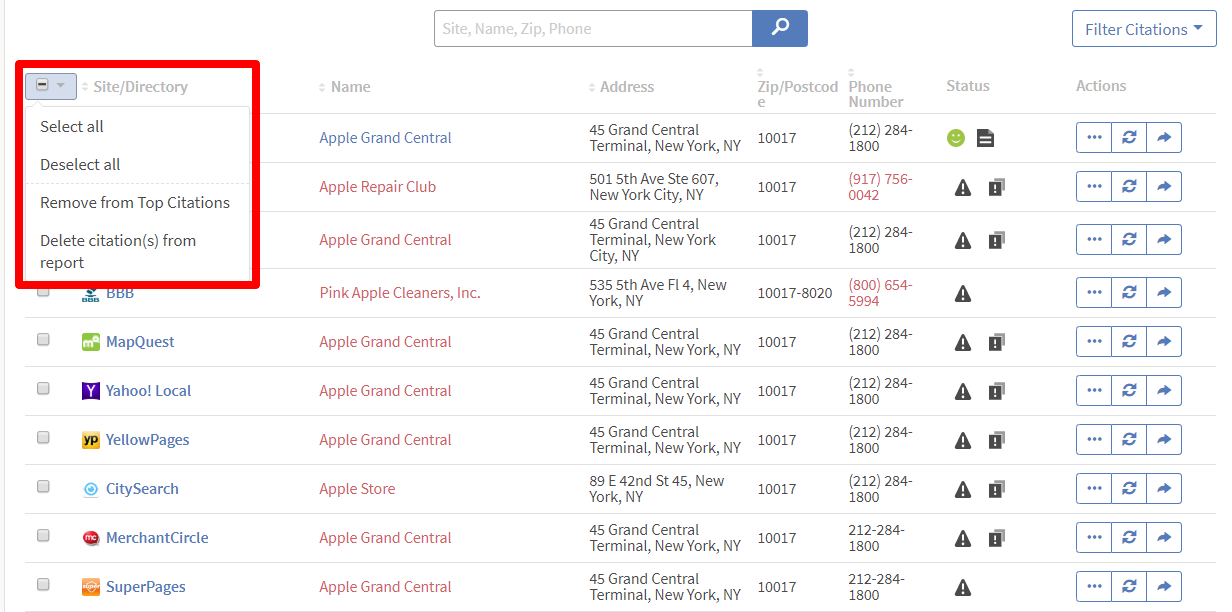Refresh the Yahoo! Local citation
Viewport: 1232px width, 612px height.
[1129, 391]
